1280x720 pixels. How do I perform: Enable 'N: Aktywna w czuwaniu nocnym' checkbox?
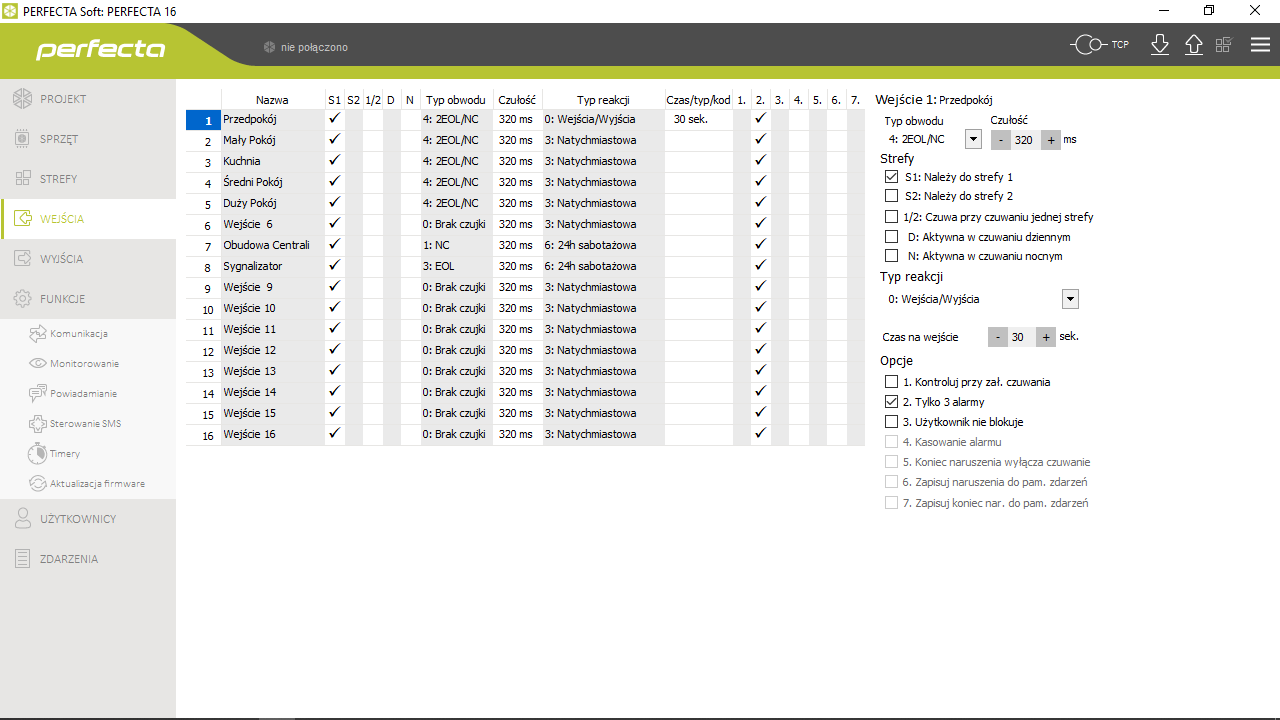click(892, 256)
